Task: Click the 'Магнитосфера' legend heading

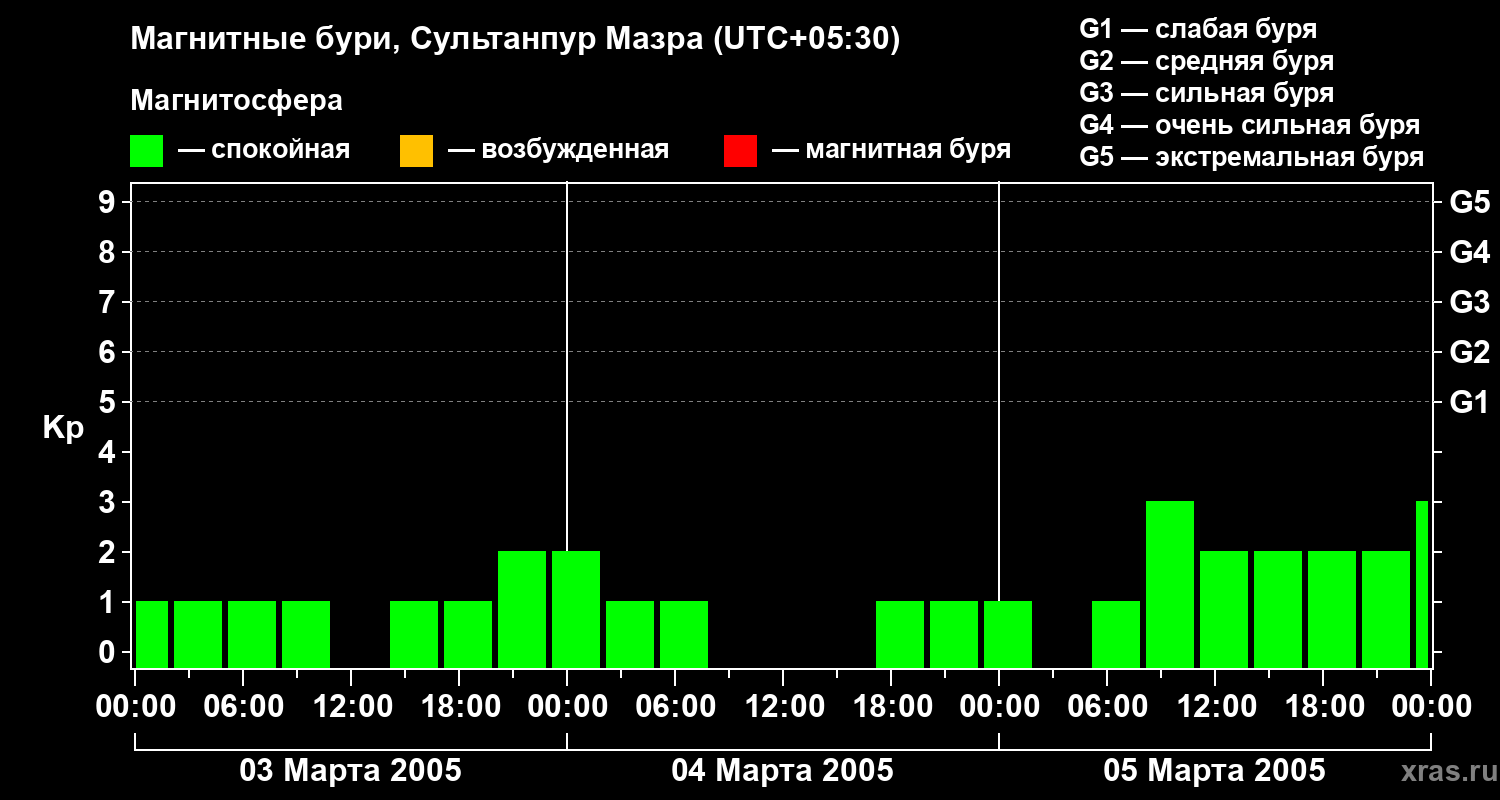Action: pos(236,101)
